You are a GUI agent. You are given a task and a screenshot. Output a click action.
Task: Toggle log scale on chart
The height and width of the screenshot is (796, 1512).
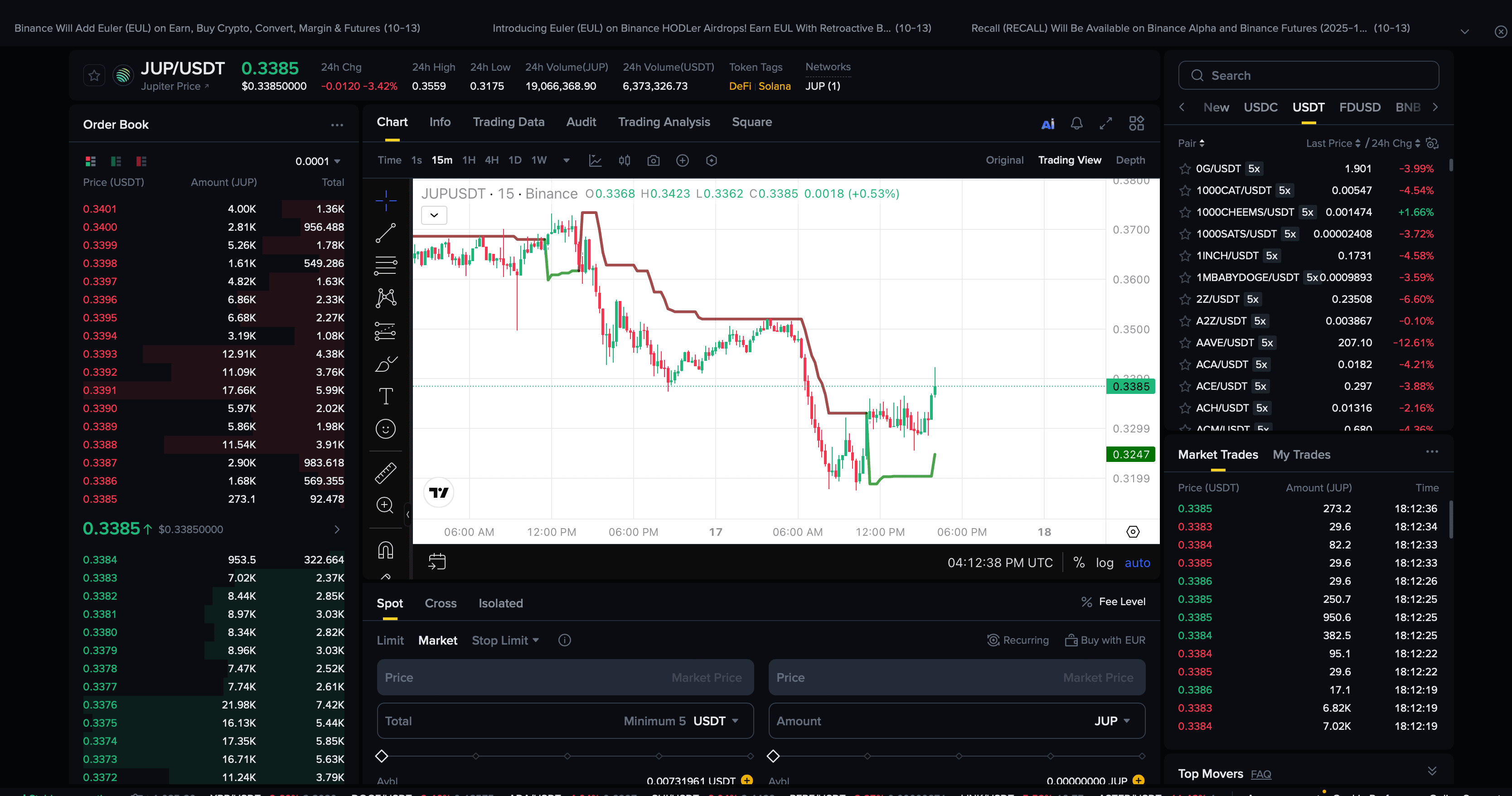[x=1105, y=563]
